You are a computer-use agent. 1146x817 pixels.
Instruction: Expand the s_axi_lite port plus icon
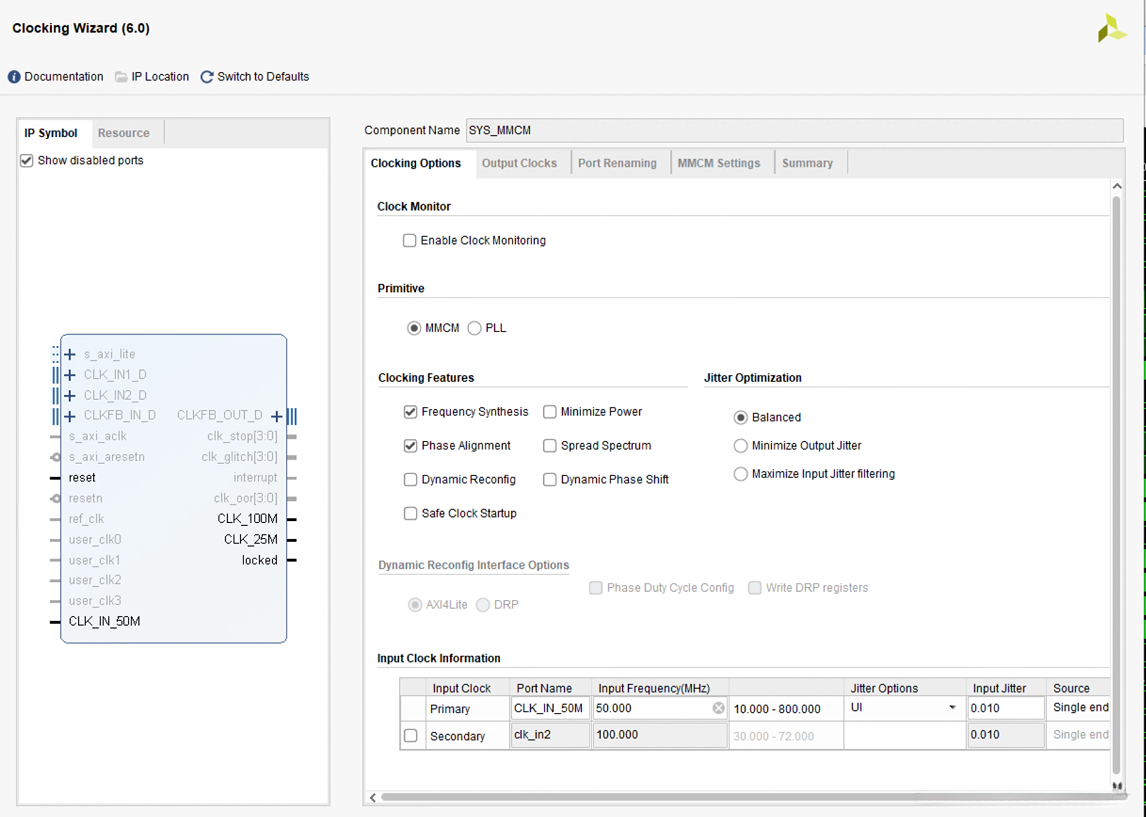pos(70,354)
